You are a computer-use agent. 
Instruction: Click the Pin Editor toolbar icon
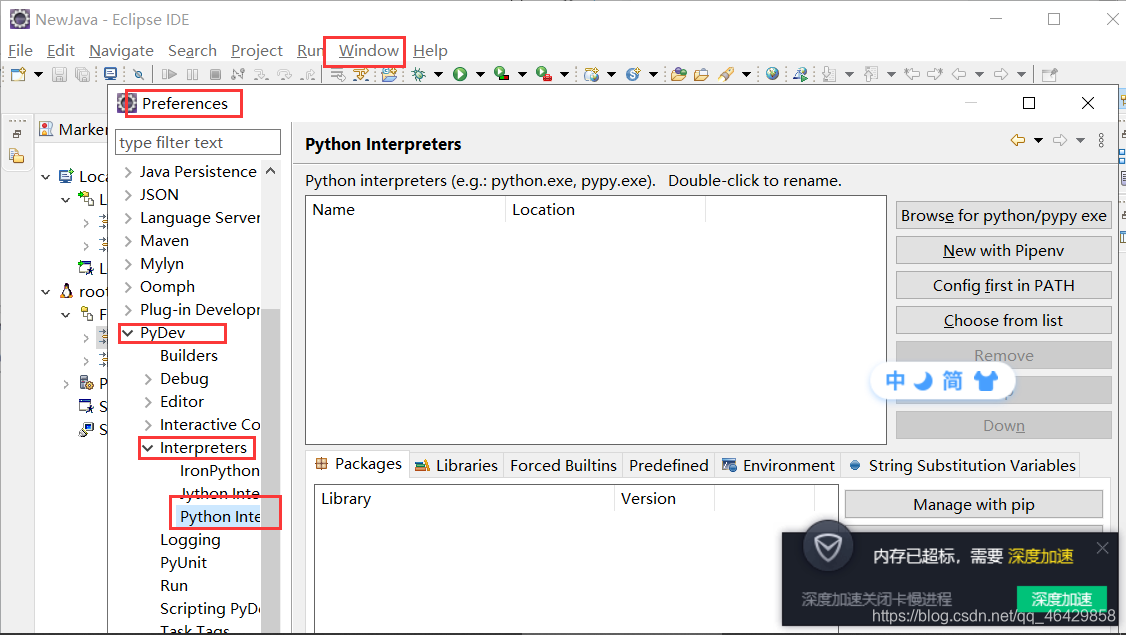tap(1049, 74)
